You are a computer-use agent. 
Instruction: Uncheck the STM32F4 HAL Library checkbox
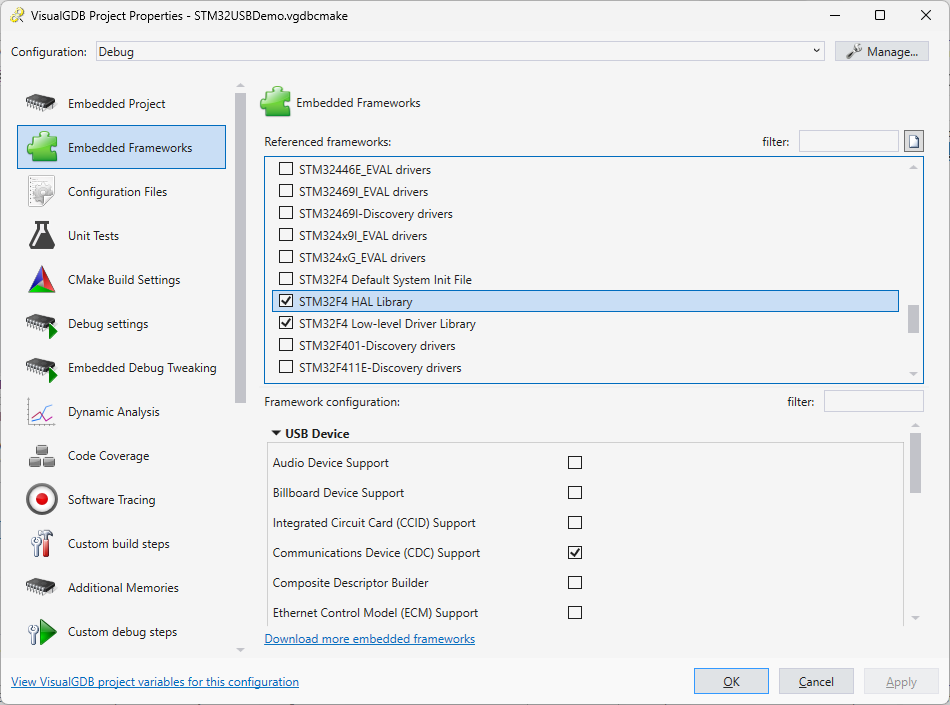click(x=286, y=301)
